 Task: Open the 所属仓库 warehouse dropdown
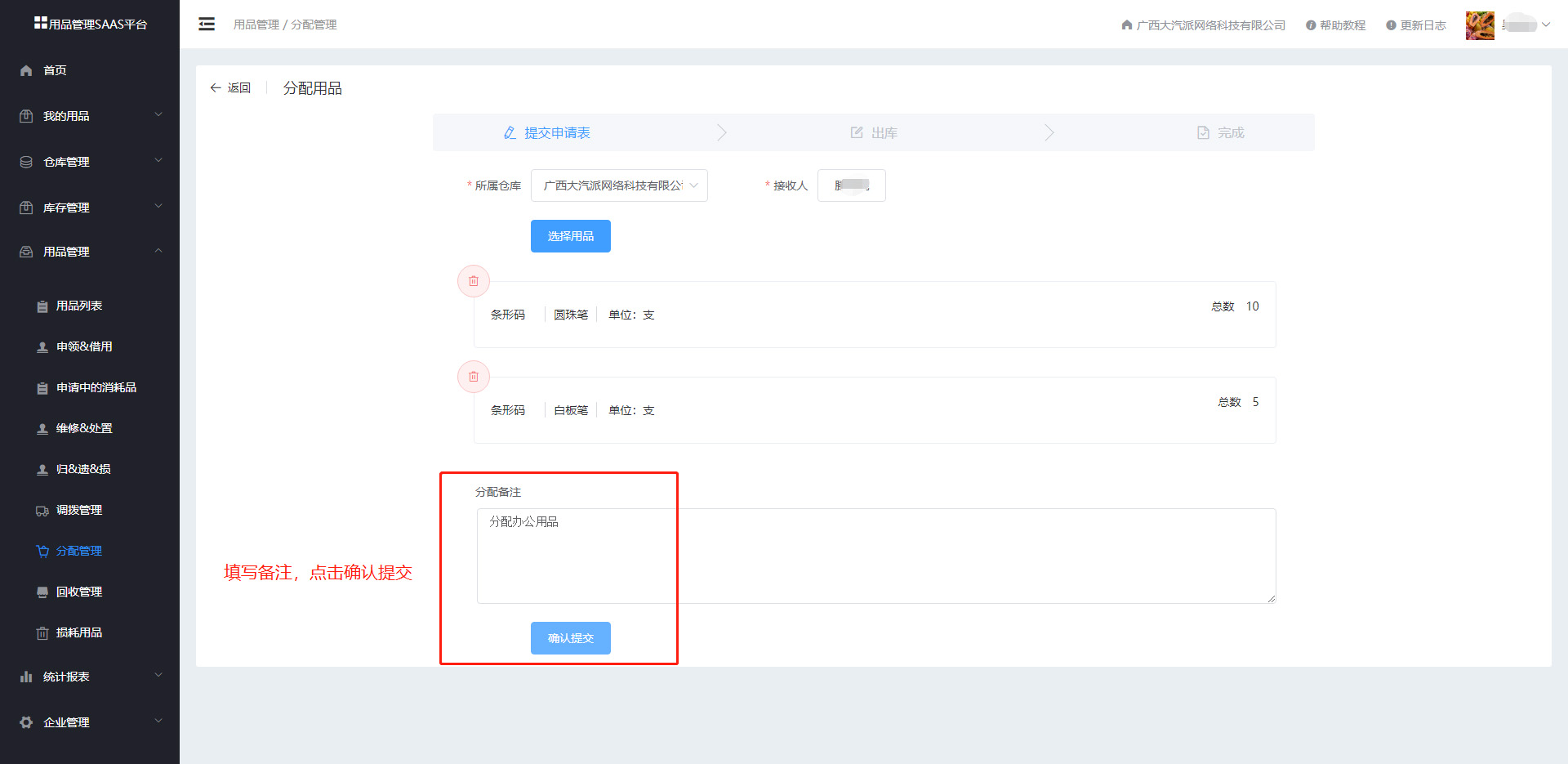pos(619,185)
